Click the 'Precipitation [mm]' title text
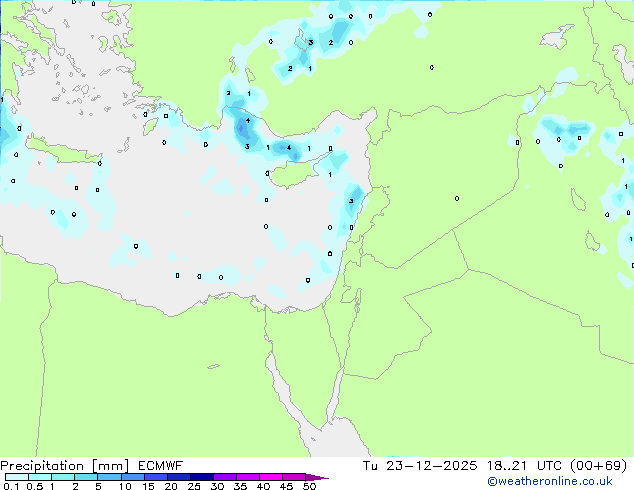Image resolution: width=634 pixels, height=490 pixels. (65, 466)
